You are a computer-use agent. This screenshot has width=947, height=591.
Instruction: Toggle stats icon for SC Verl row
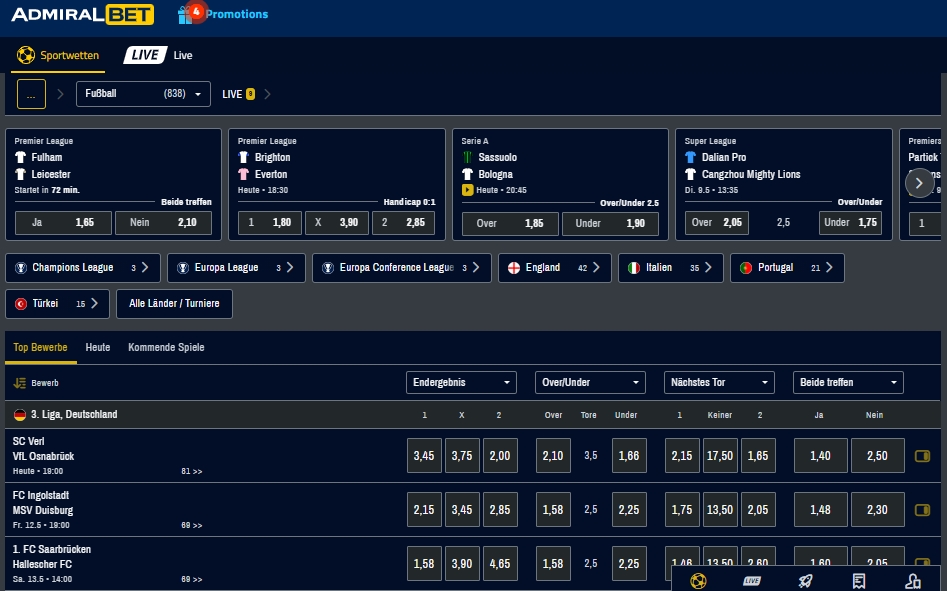(922, 456)
